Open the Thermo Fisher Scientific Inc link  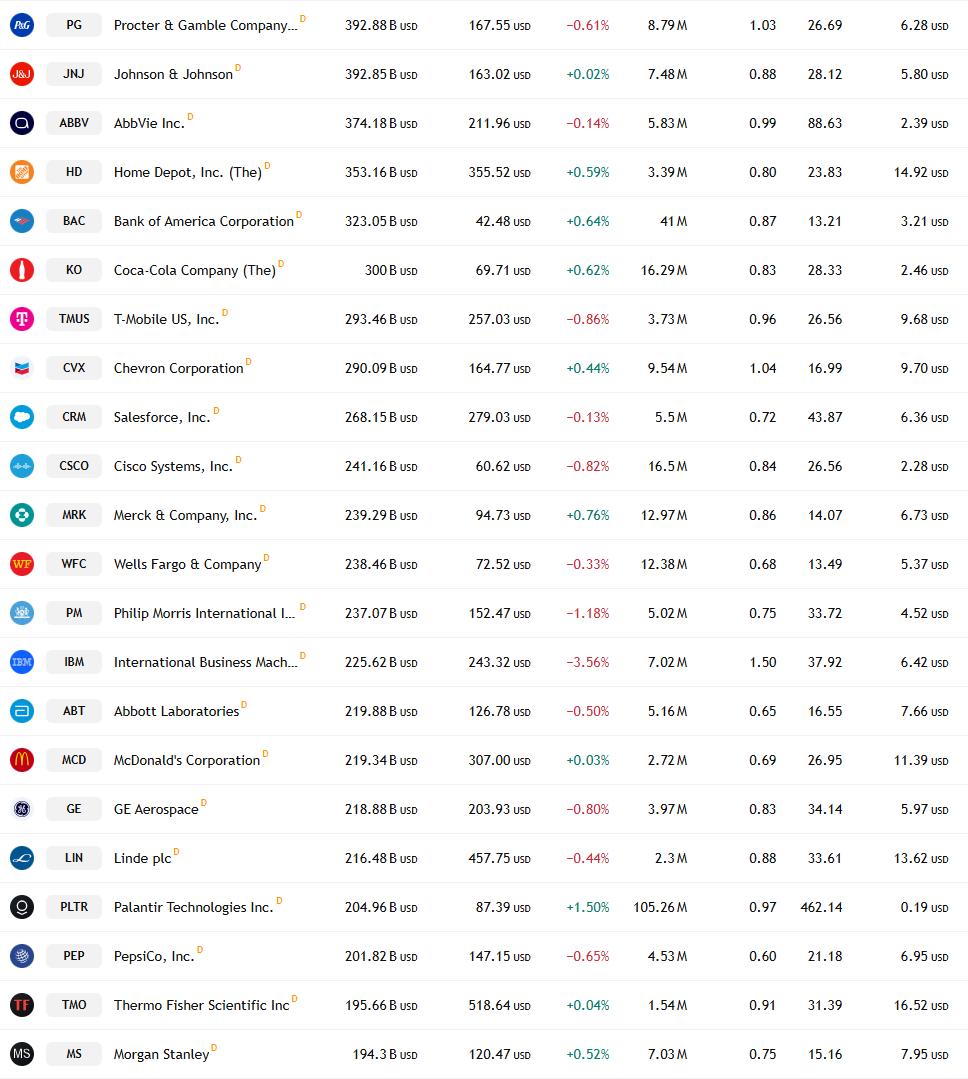tap(202, 1005)
